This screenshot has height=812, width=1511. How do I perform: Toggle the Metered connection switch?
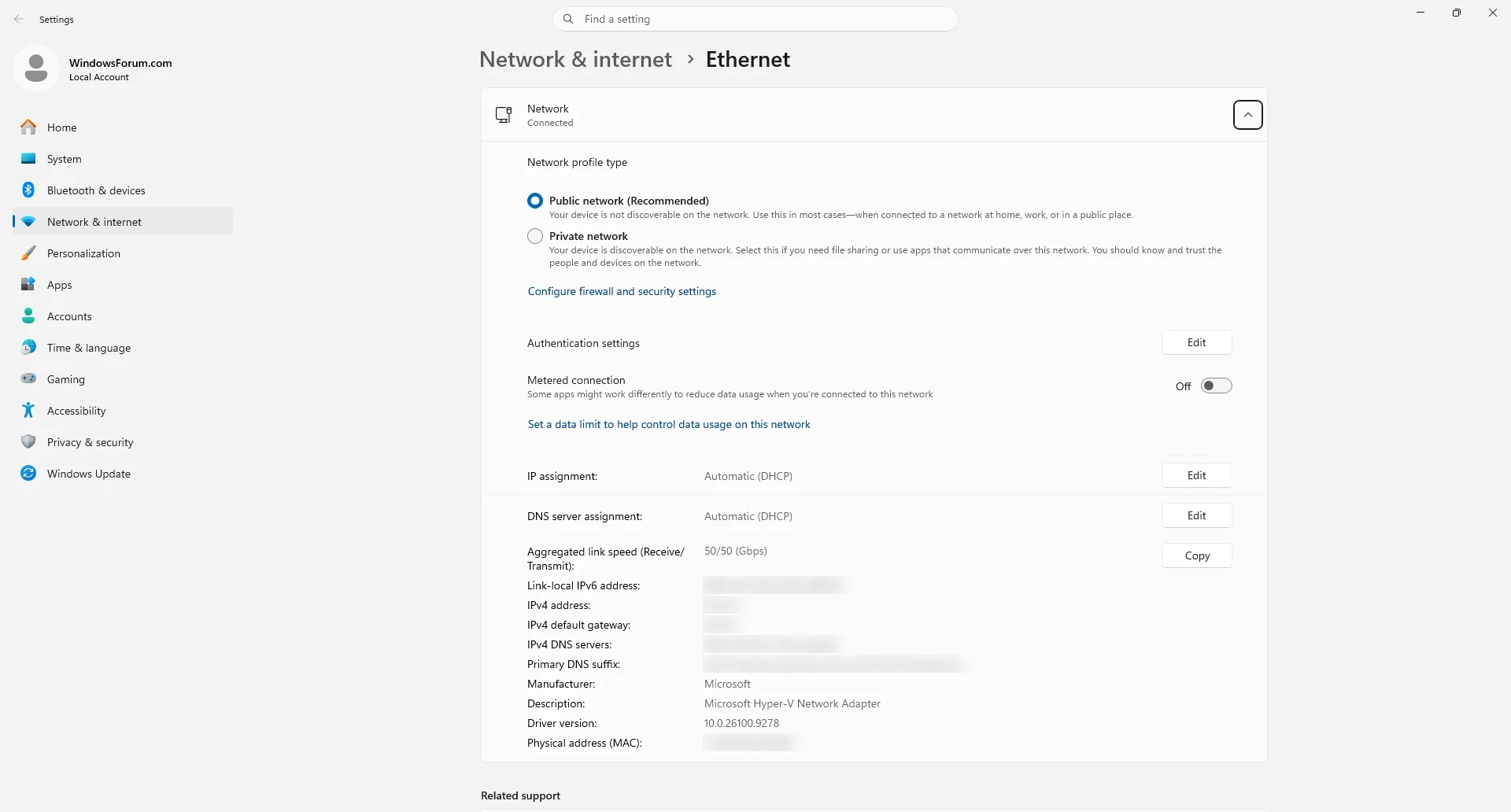1217,386
